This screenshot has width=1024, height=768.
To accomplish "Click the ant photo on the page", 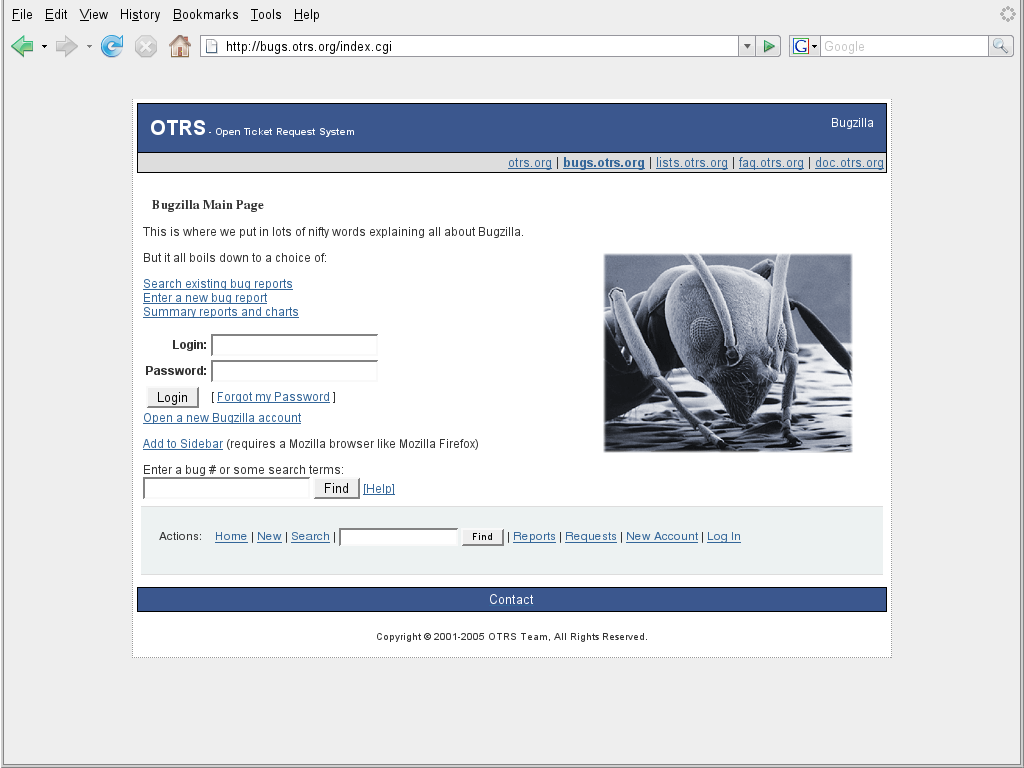I will tap(727, 352).
